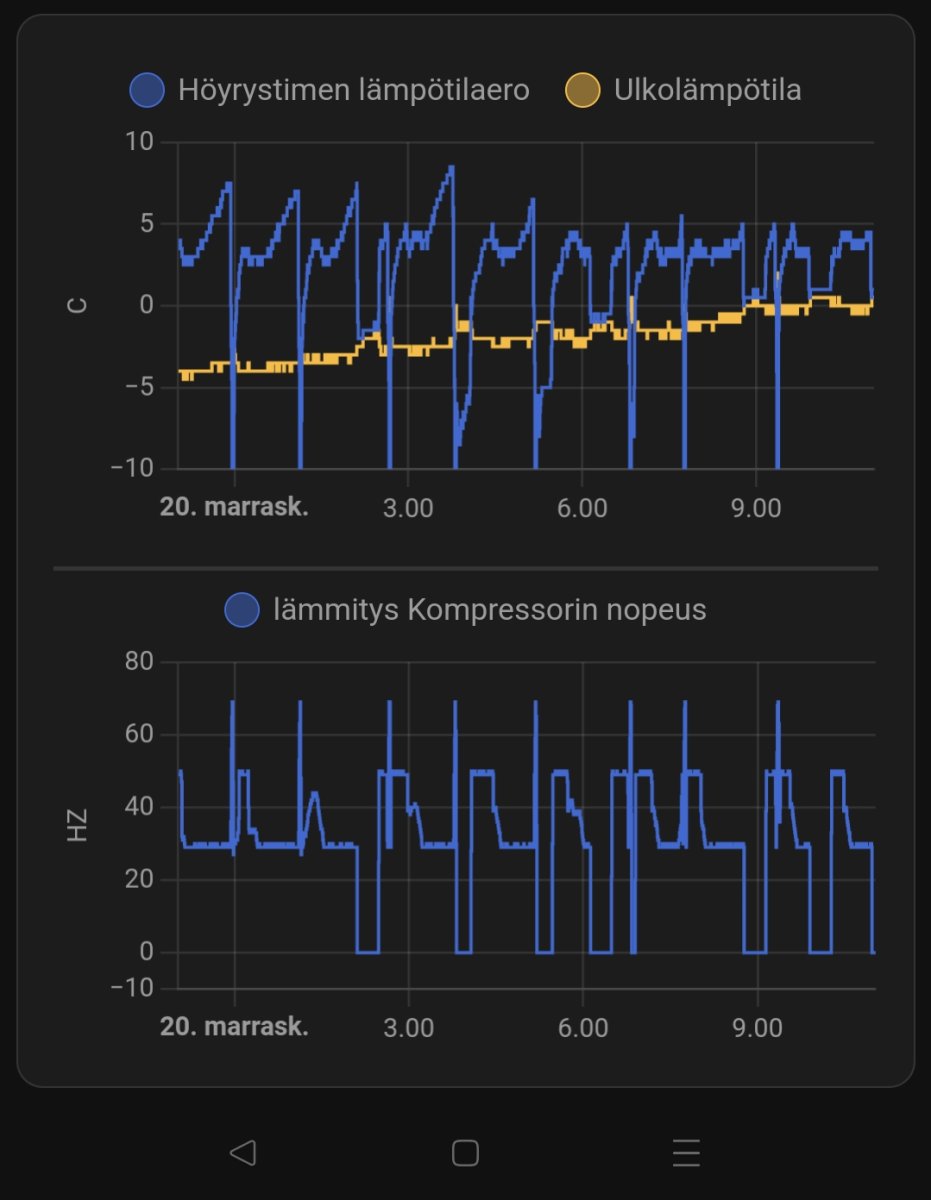Click 3.00 time label under compressor chart

tap(408, 1027)
